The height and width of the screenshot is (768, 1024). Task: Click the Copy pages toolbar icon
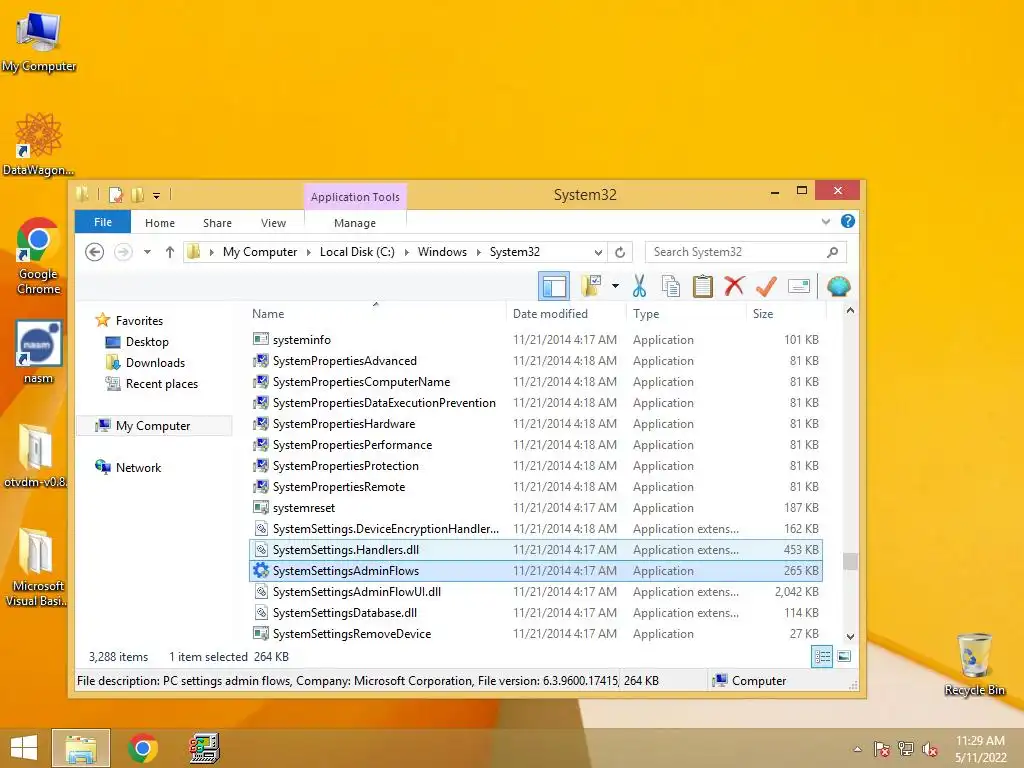(671, 286)
